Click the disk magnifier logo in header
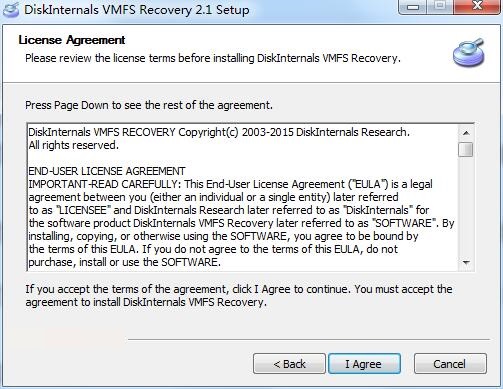This screenshot has width=503, height=389. 469,53
